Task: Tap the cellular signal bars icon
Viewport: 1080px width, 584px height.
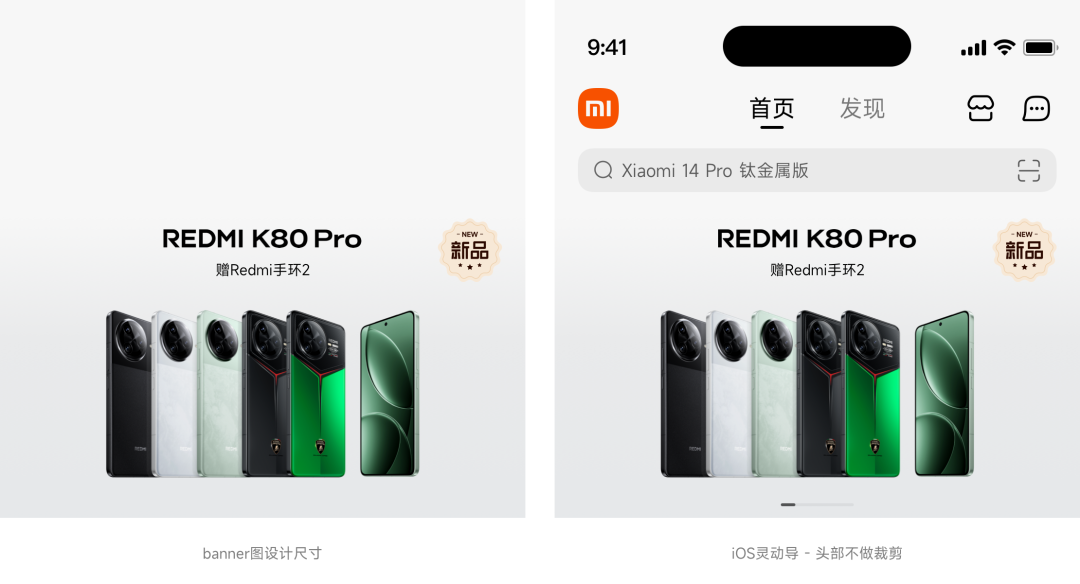Action: (x=973, y=48)
